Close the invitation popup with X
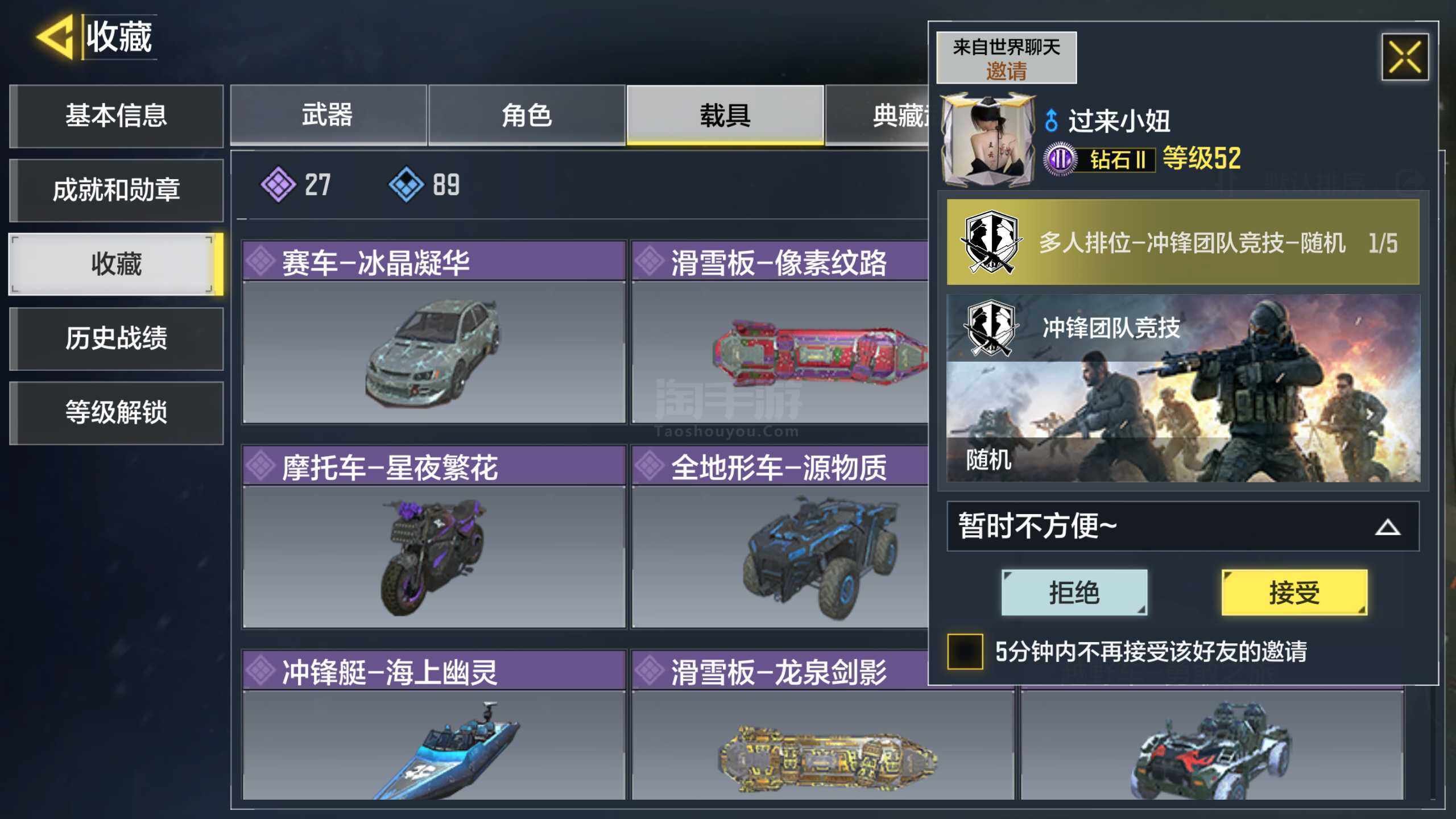 point(1405,57)
